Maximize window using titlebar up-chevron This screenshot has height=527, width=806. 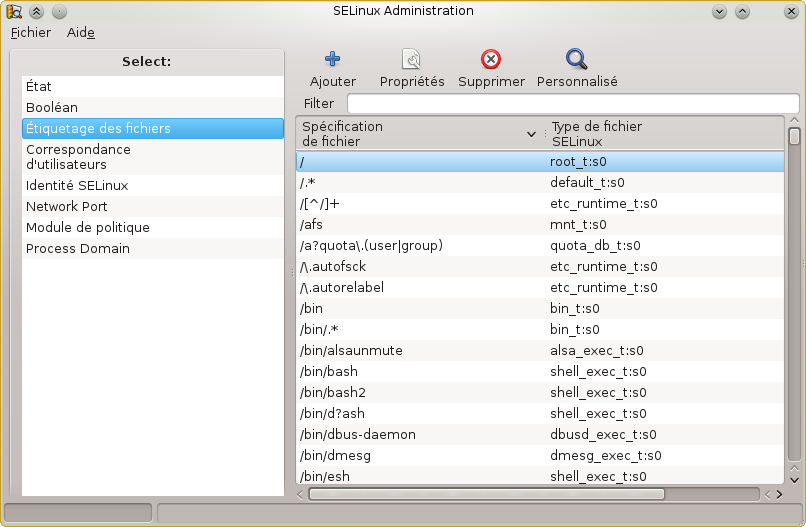pyautogui.click(x=742, y=11)
